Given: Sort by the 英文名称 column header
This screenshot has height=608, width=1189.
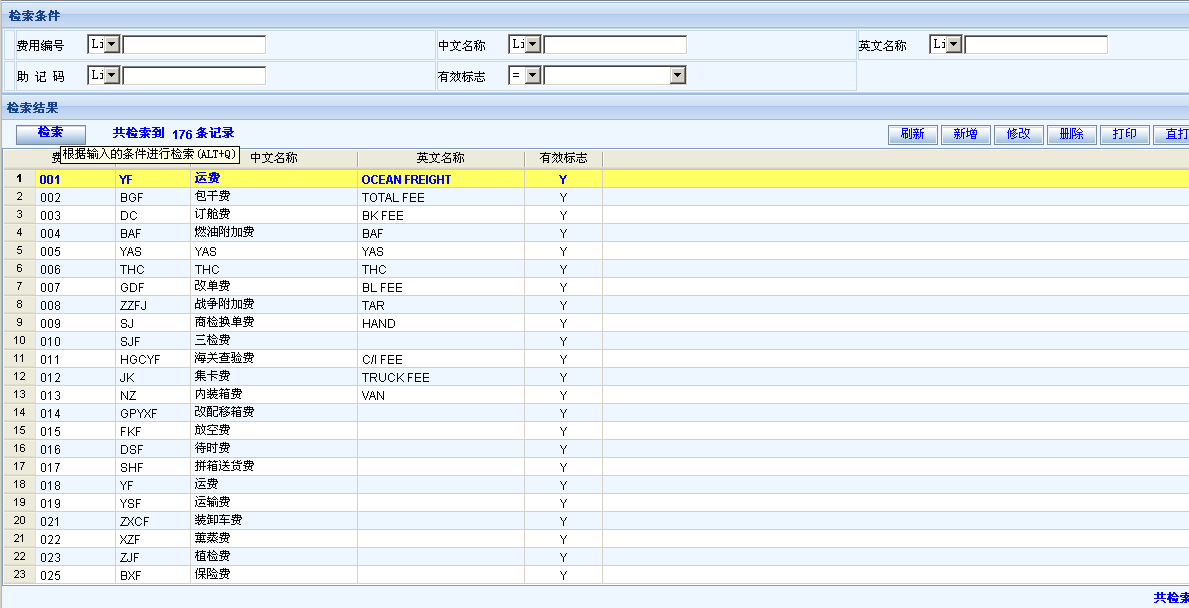Looking at the screenshot, I should pyautogui.click(x=440, y=158).
